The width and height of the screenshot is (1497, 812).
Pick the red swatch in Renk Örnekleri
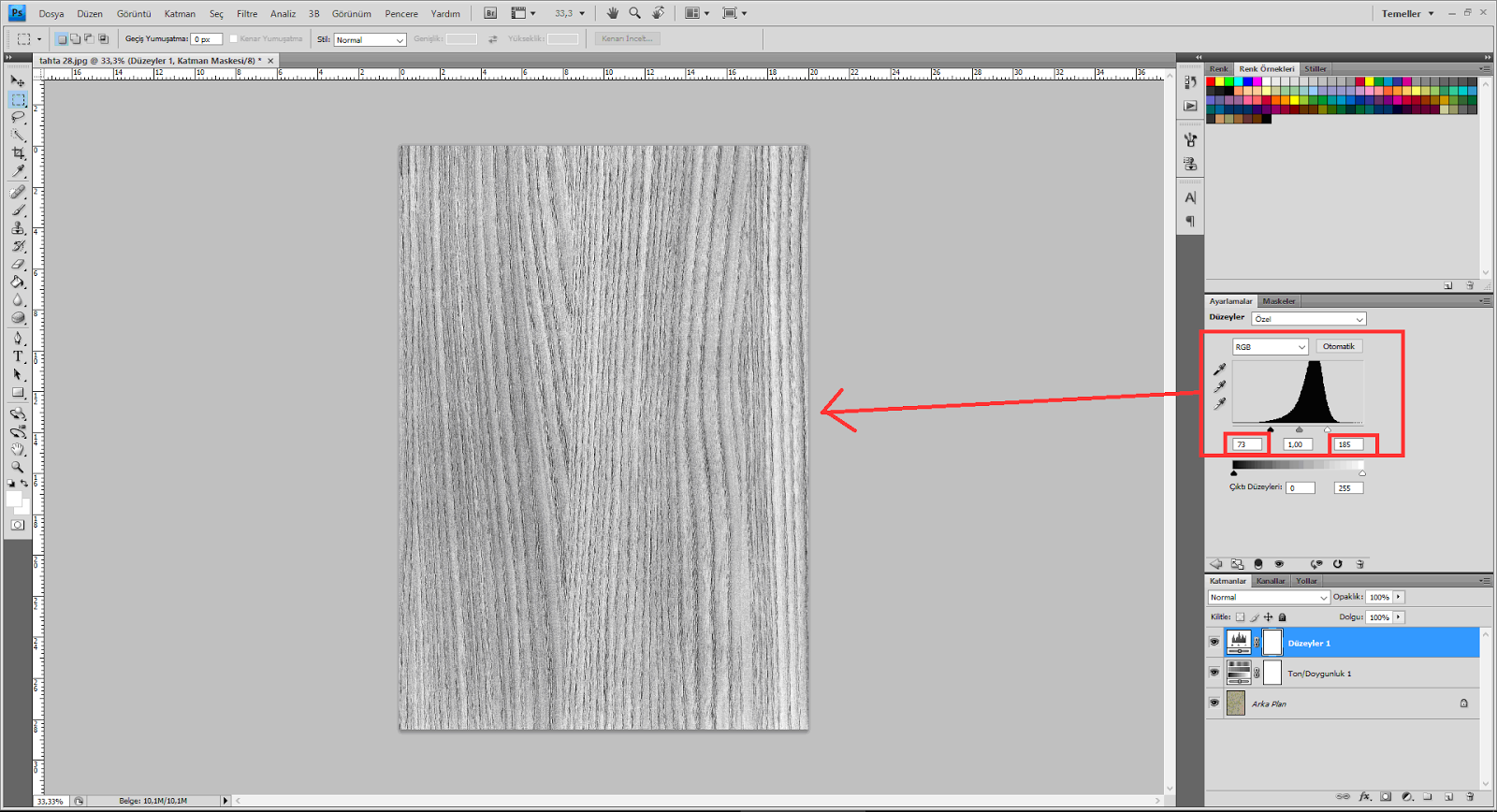(x=1211, y=81)
